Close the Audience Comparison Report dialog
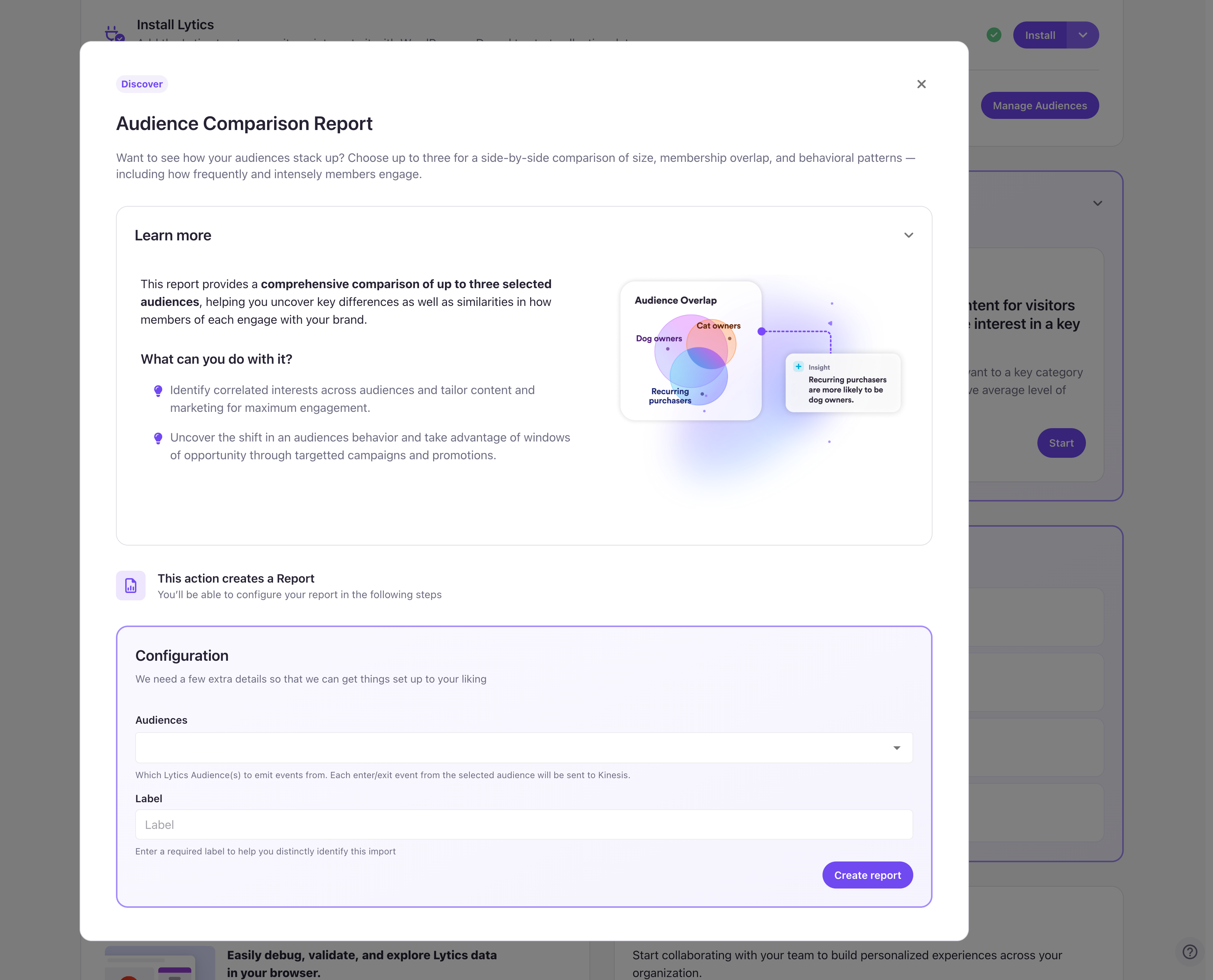The width and height of the screenshot is (1213, 980). pyautogui.click(x=921, y=84)
